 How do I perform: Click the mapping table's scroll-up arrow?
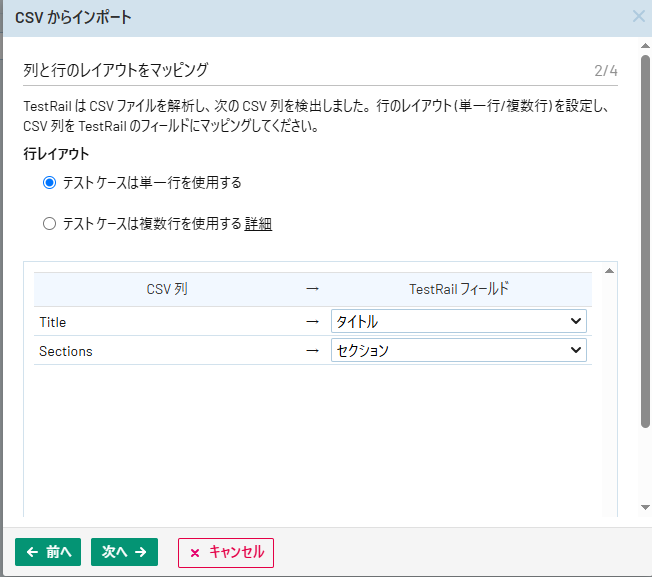tap(610, 270)
